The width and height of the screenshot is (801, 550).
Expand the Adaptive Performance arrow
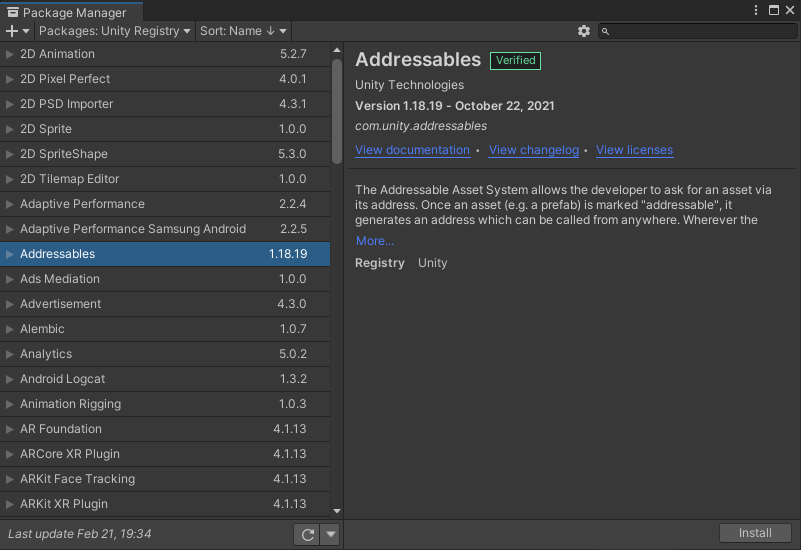pos(9,204)
